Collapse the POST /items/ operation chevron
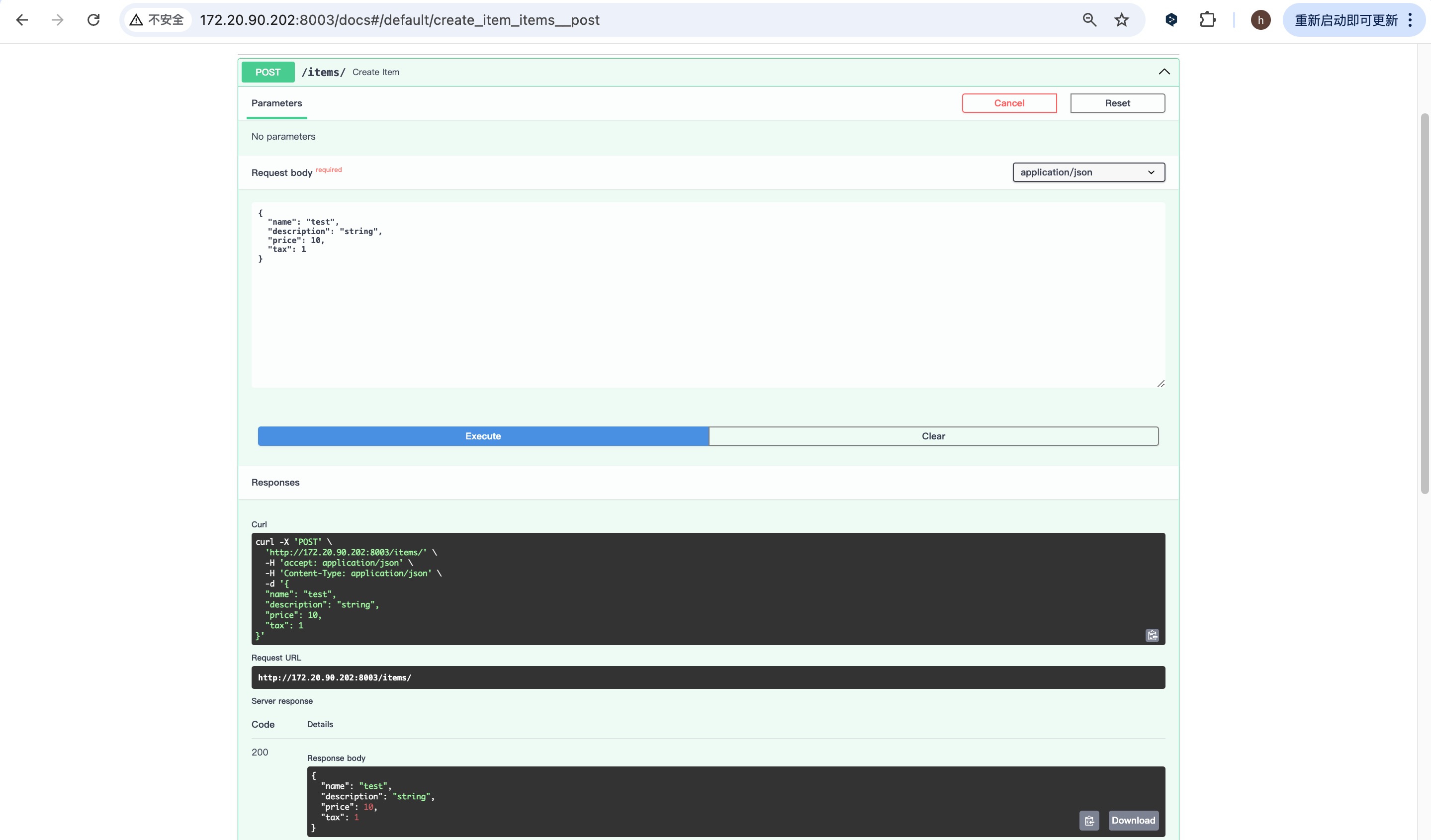This screenshot has width=1431, height=840. tap(1163, 72)
